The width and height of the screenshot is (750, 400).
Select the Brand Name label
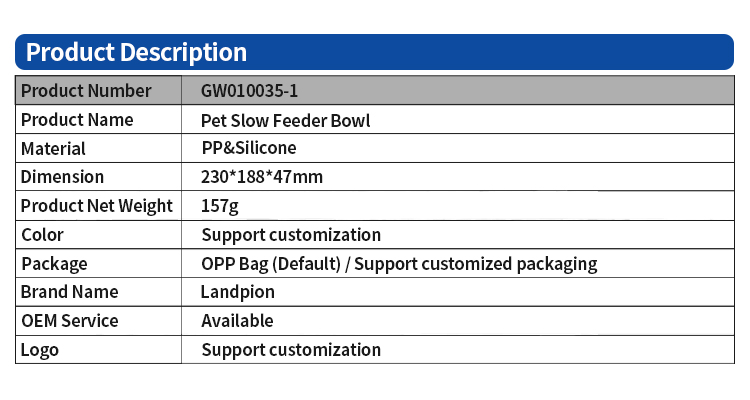pyautogui.click(x=70, y=292)
